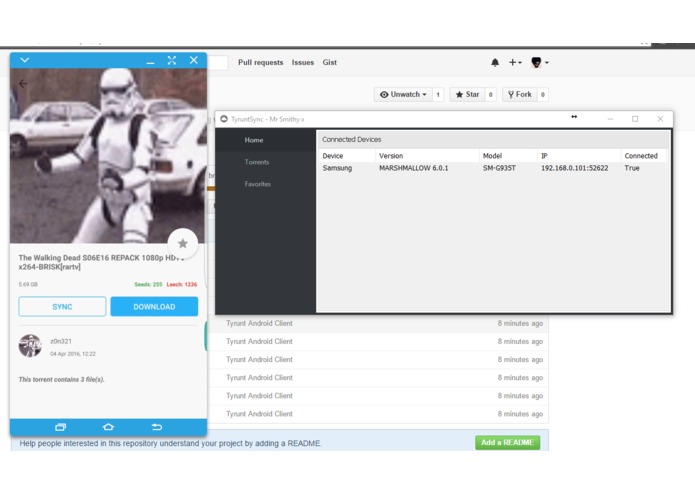This screenshot has width=695, height=494.
Task: Open Pull requests on GitHub page
Action: click(x=261, y=62)
